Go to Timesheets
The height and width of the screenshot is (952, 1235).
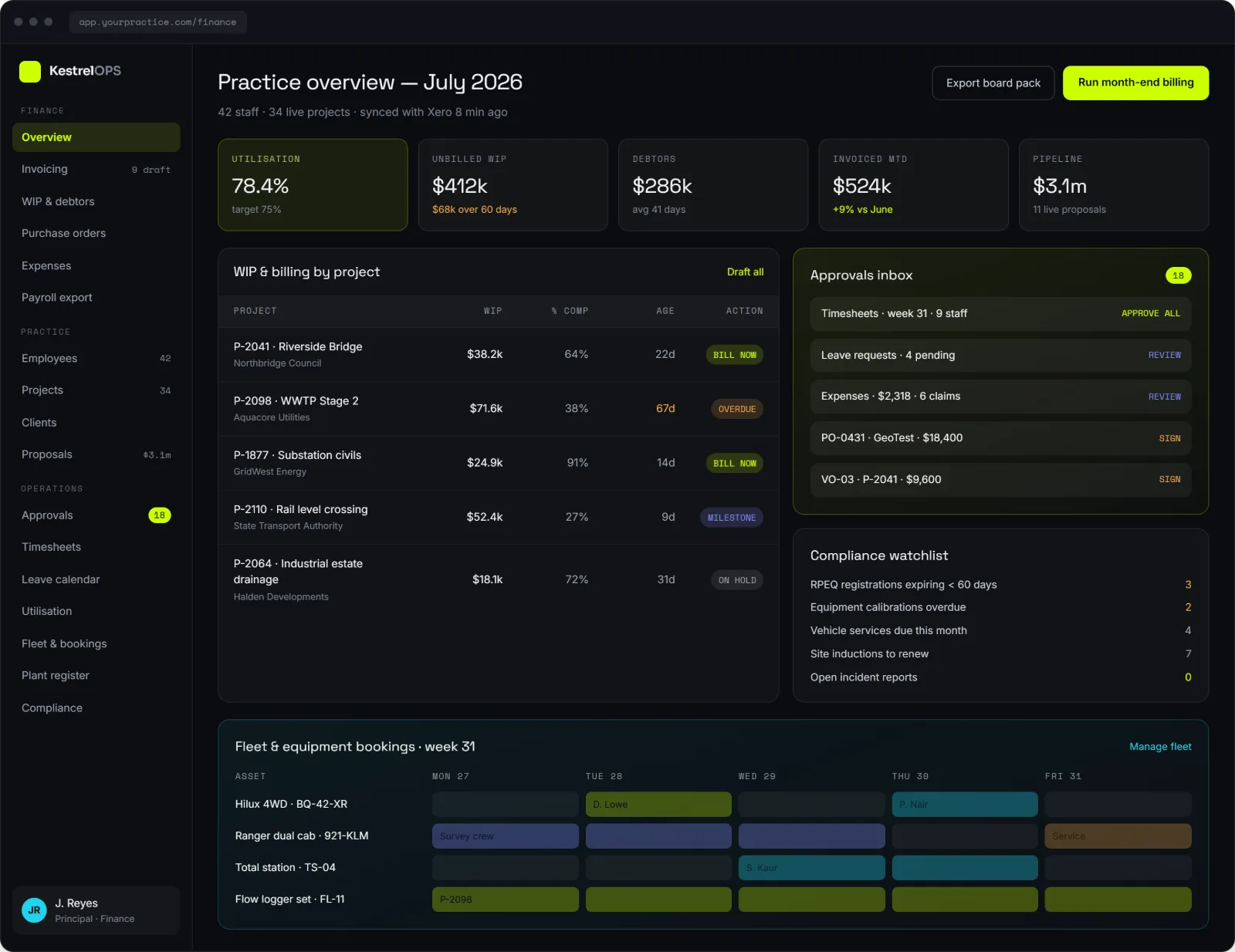pos(96,547)
